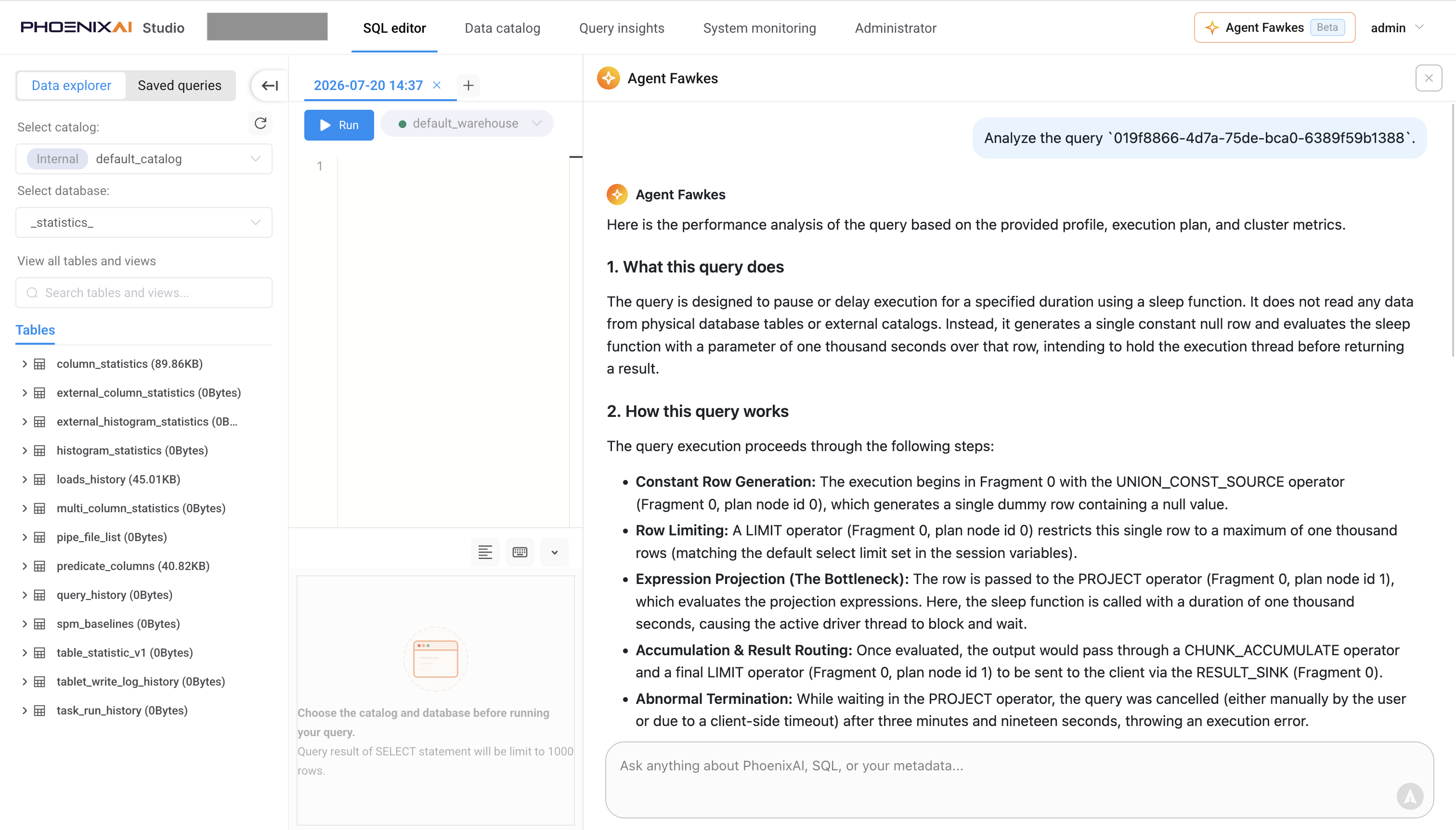The image size is (1456, 830).
Task: Add a new query tab
Action: pyautogui.click(x=468, y=86)
